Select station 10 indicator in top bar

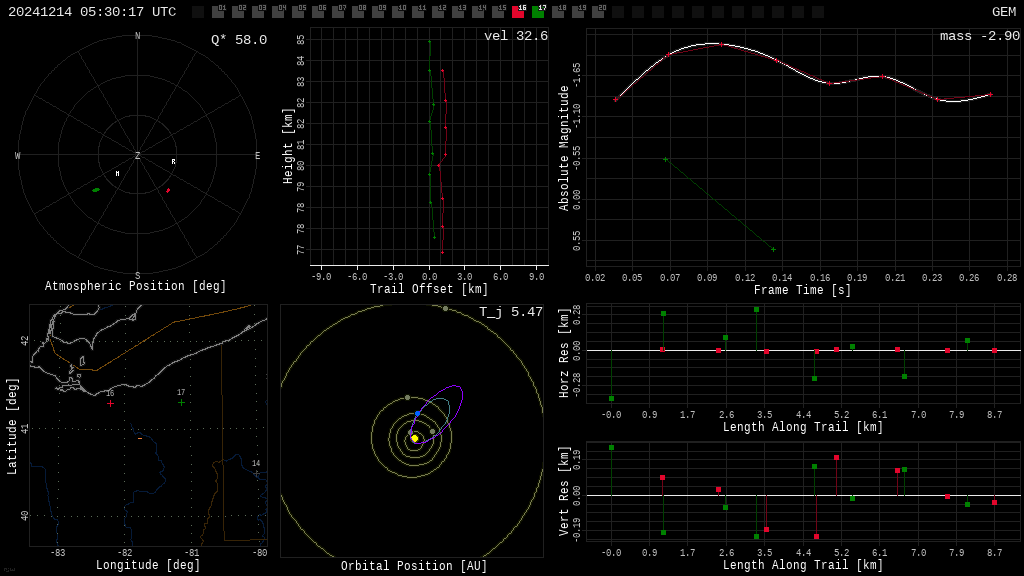point(398,12)
